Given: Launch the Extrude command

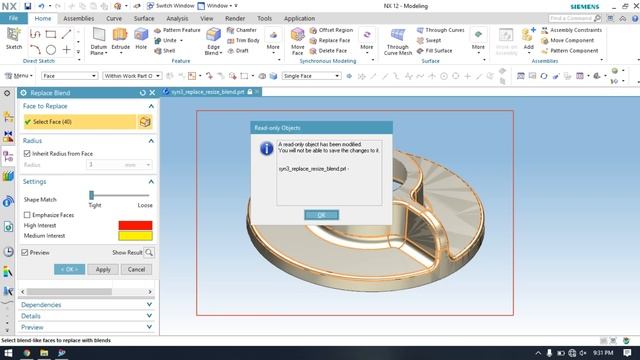Looking at the screenshot, I should 120,39.
